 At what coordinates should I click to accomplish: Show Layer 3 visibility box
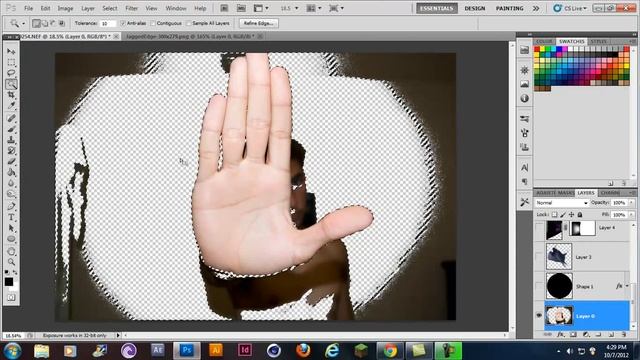(539, 257)
